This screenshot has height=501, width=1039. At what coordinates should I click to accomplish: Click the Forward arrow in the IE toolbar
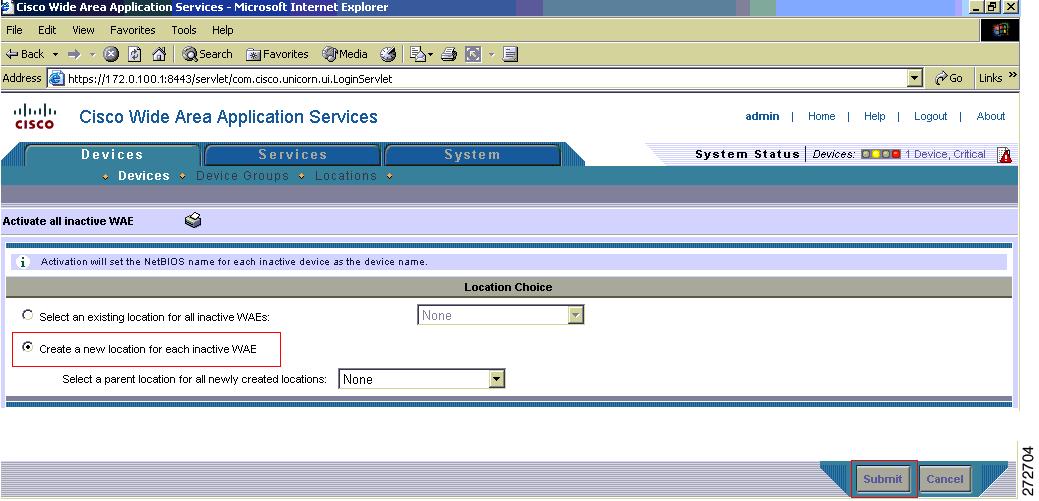(x=74, y=54)
